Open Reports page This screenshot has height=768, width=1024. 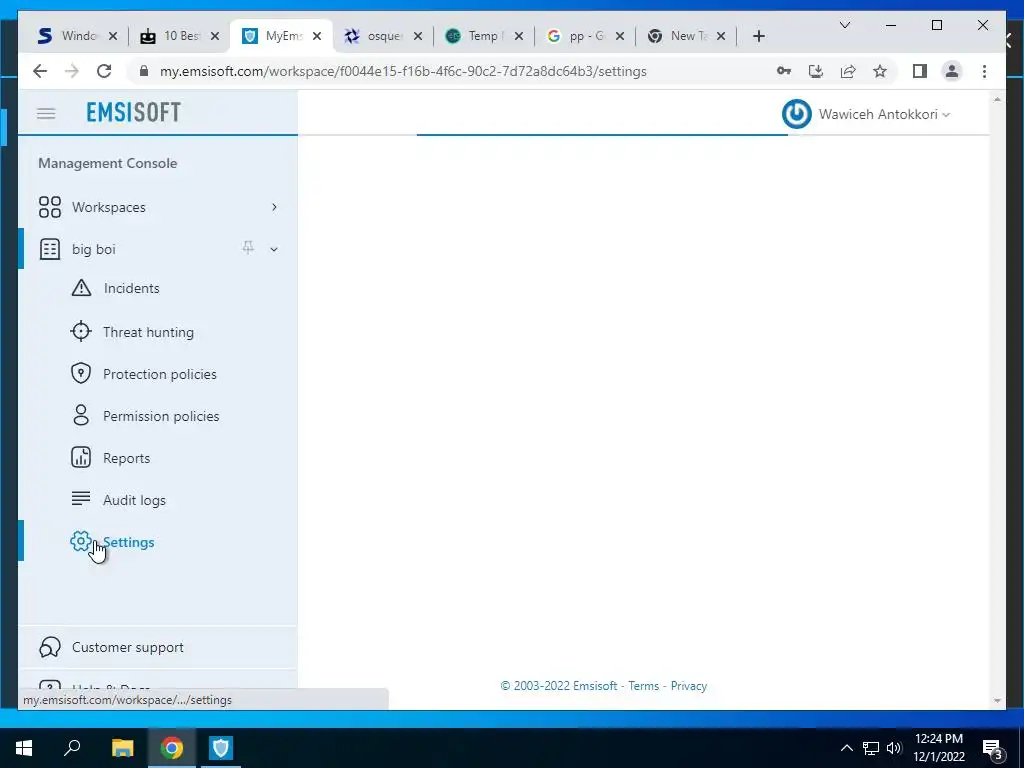[x=126, y=458]
